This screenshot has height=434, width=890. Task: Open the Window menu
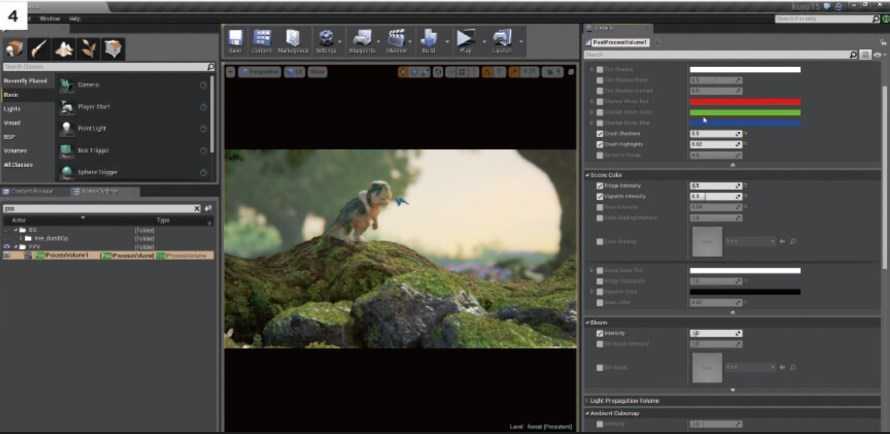point(49,18)
